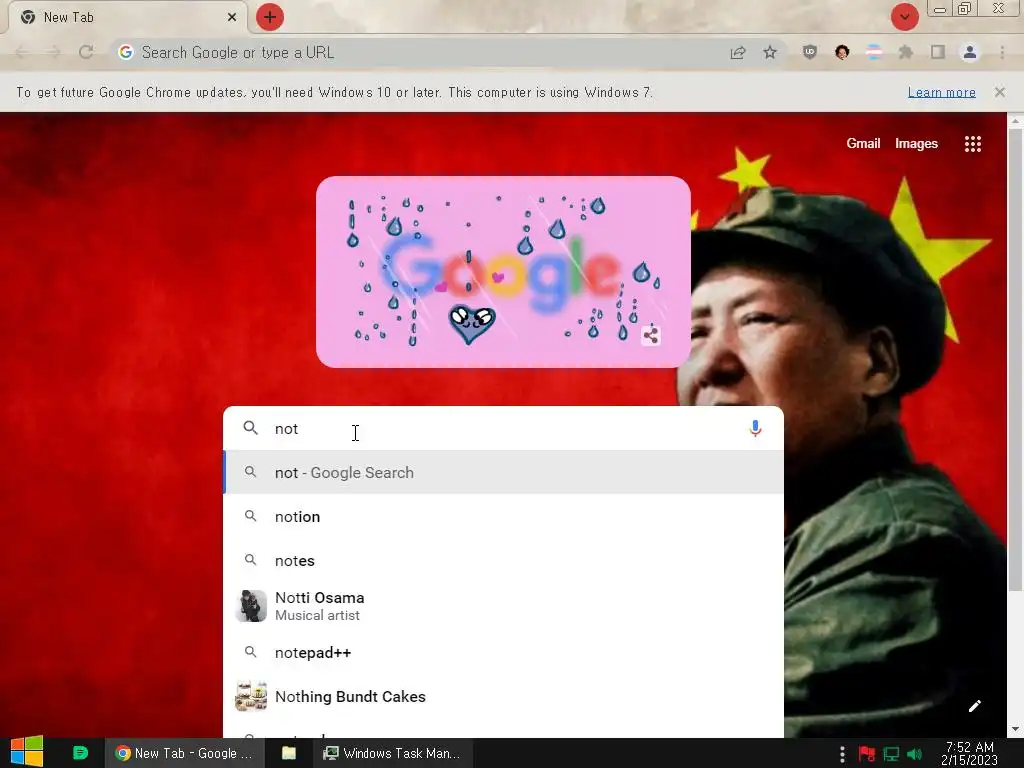Open the volume speaker tray icon
Screen dimensions: 1024x768
tap(914, 754)
